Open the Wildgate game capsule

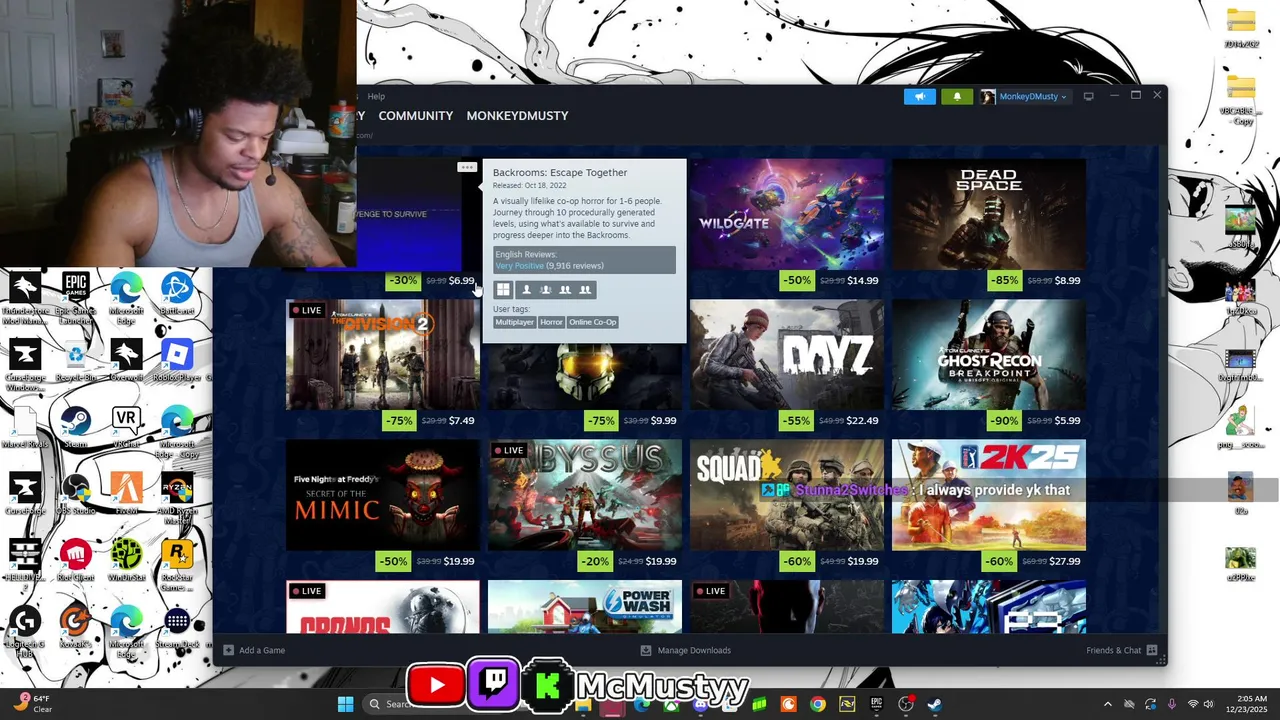pyautogui.click(x=787, y=214)
